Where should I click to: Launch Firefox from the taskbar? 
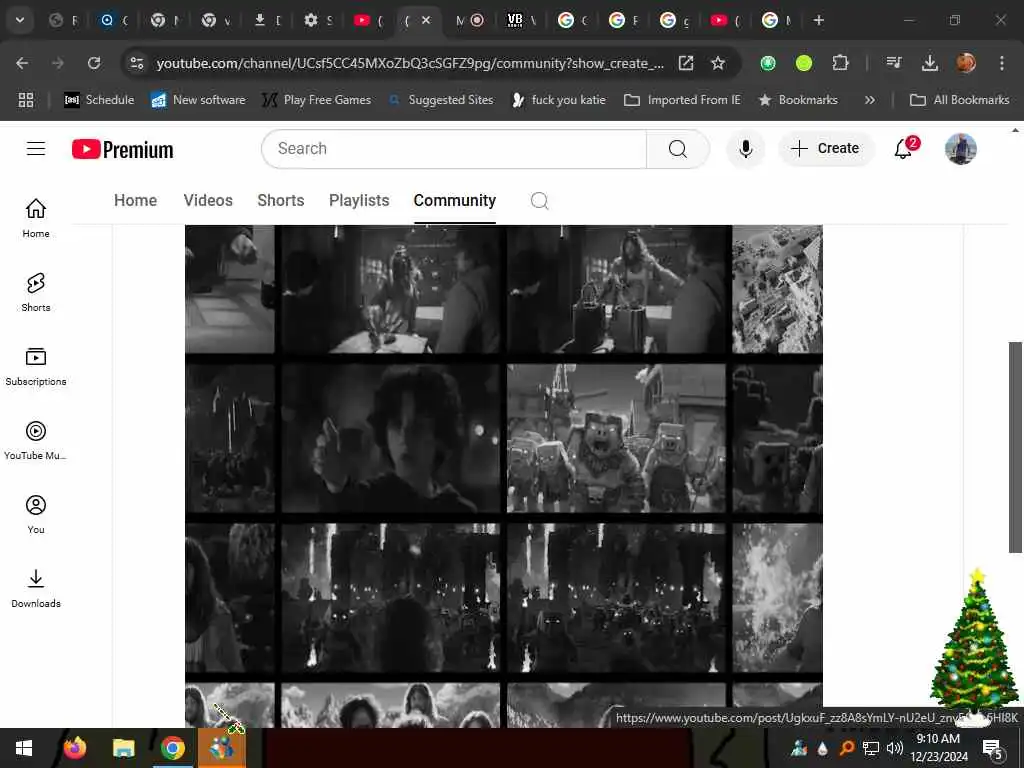pos(74,748)
